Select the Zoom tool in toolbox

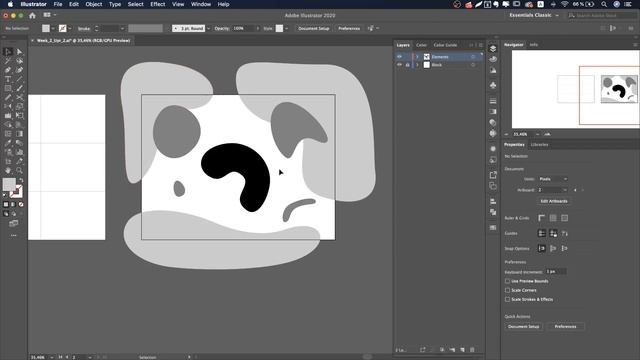click(x=19, y=170)
